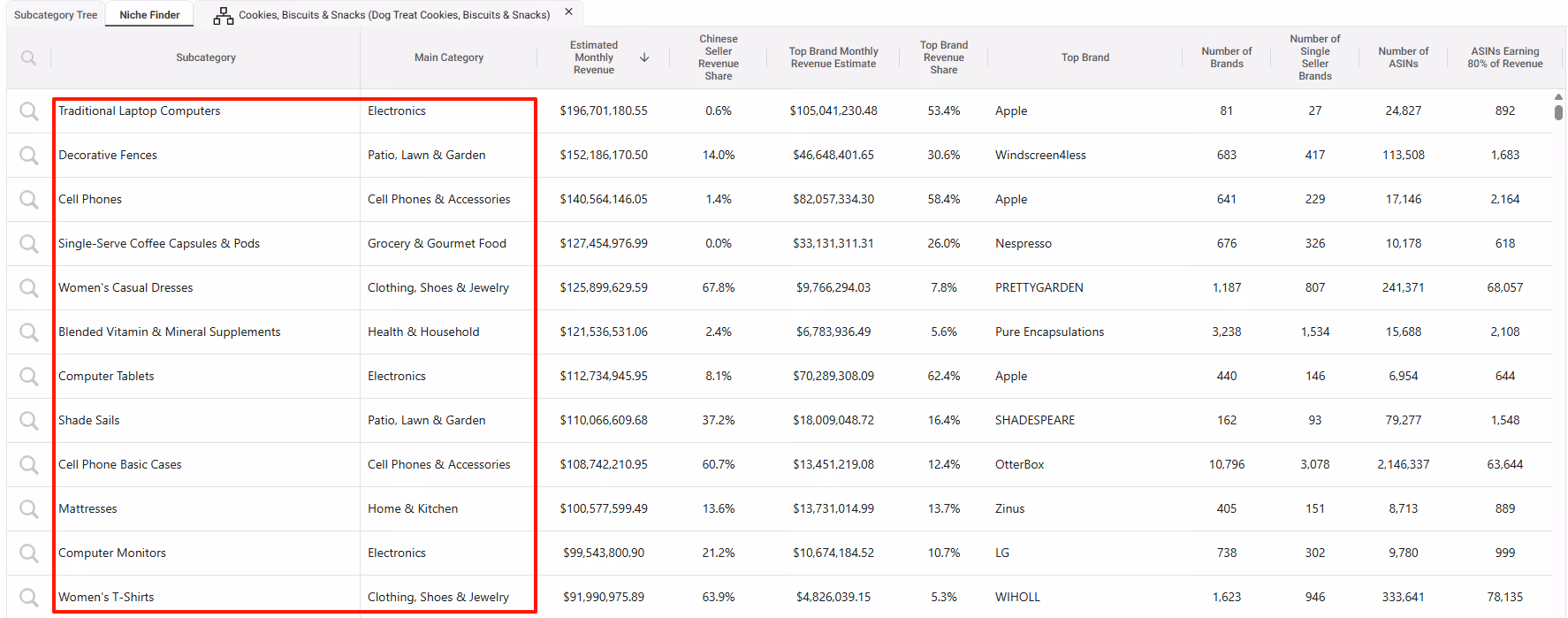
Task: Click the magnifier icon beside Decorative Fences
Action: (x=29, y=155)
